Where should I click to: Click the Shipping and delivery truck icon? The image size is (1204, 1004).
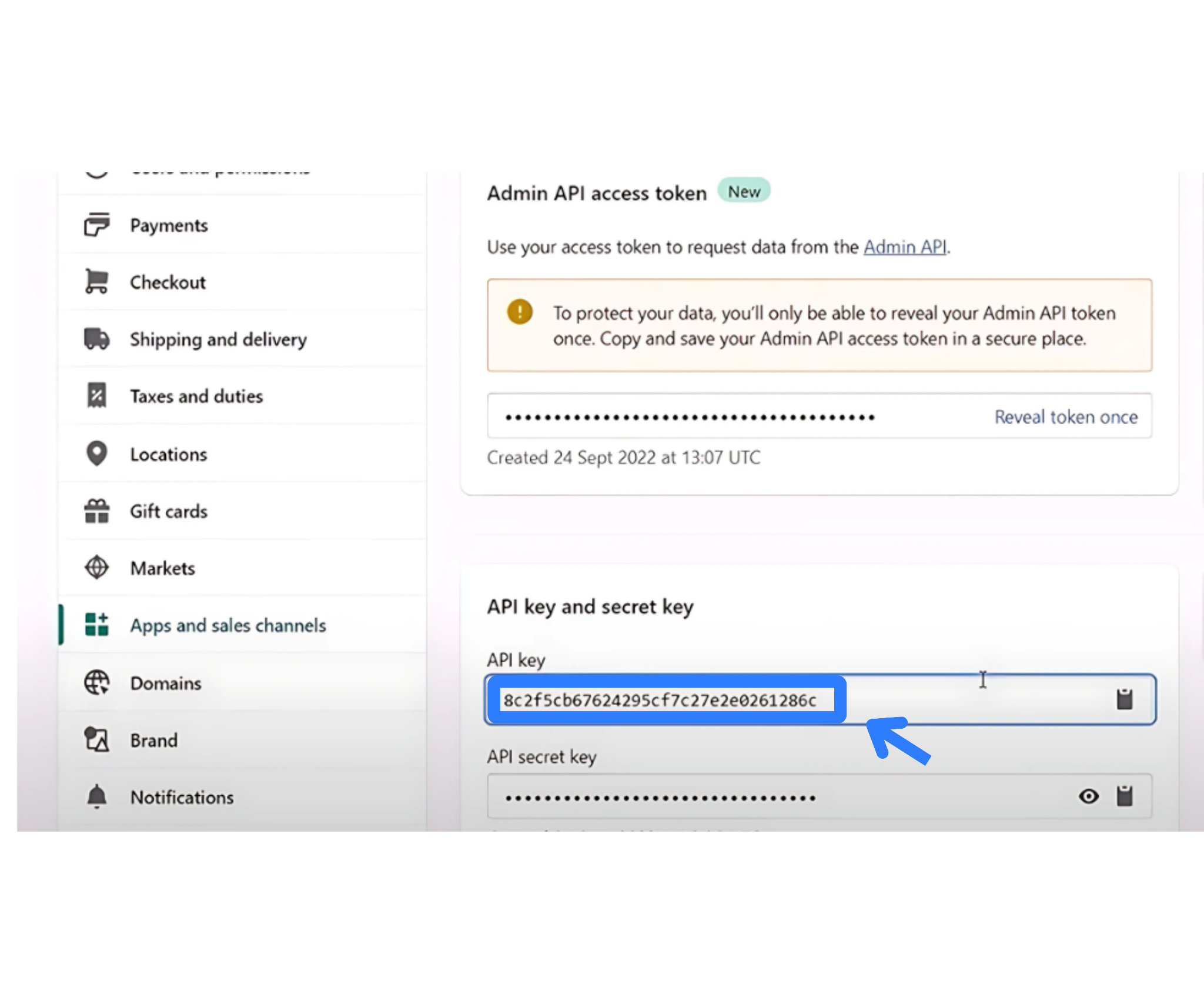click(96, 339)
